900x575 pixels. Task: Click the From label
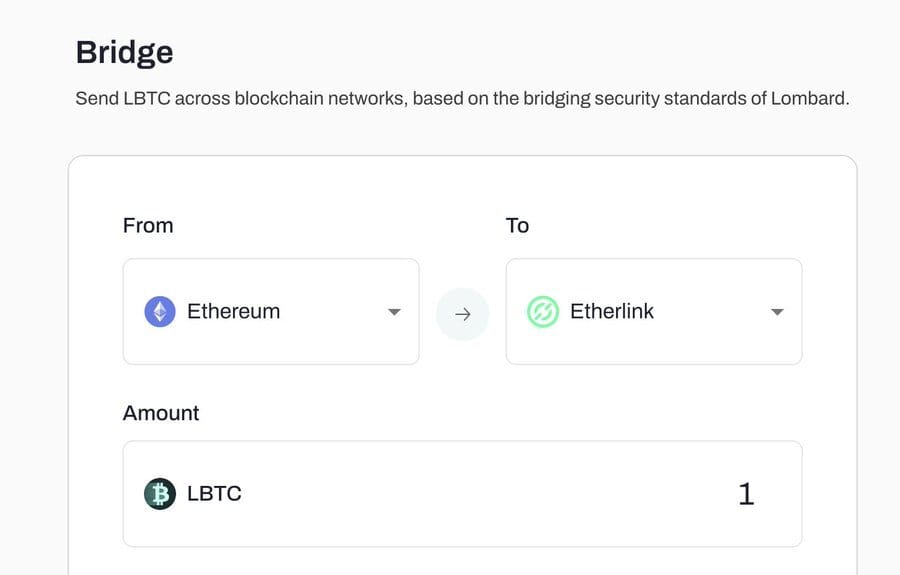point(148,226)
